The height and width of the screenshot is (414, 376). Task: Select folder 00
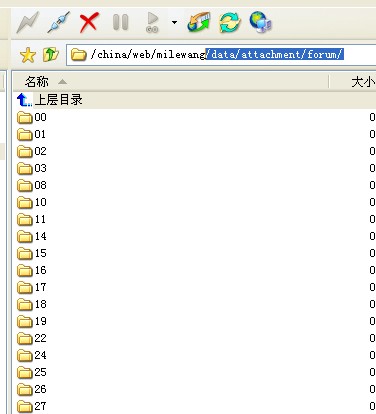click(32, 117)
